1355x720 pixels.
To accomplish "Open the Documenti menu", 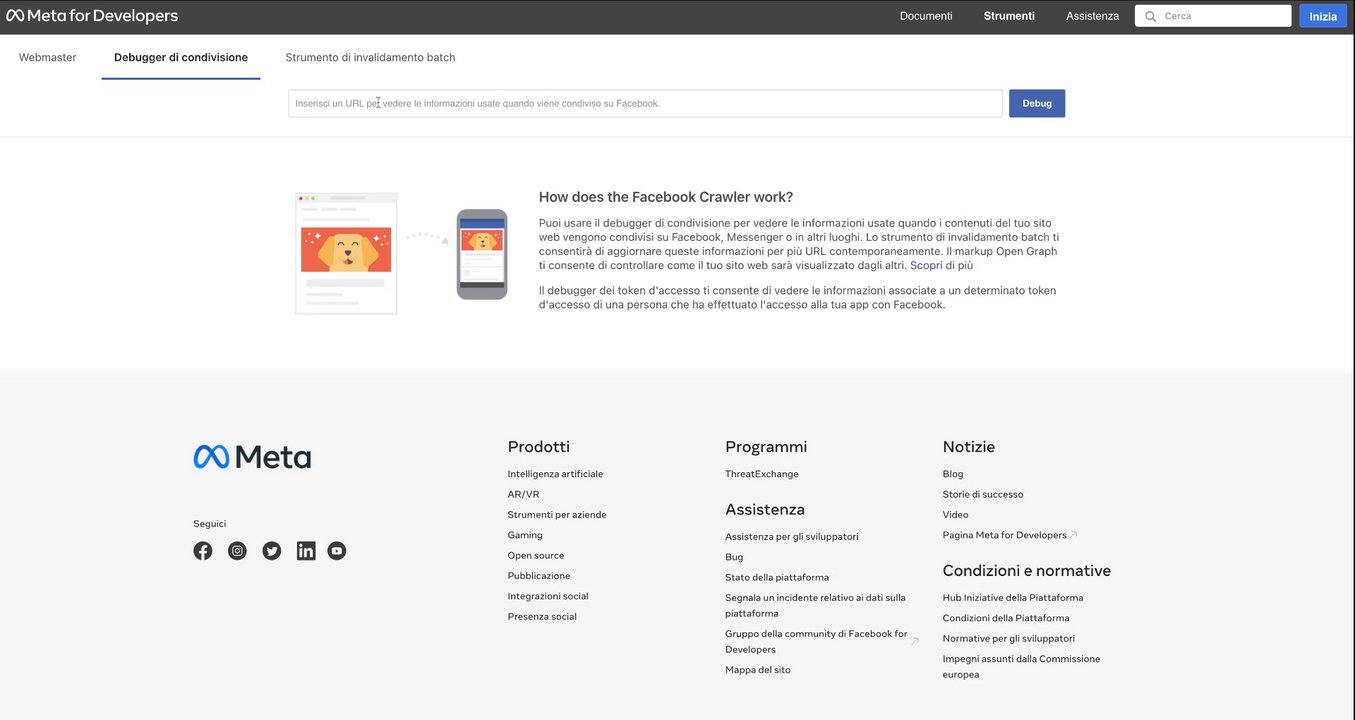I will tap(926, 16).
